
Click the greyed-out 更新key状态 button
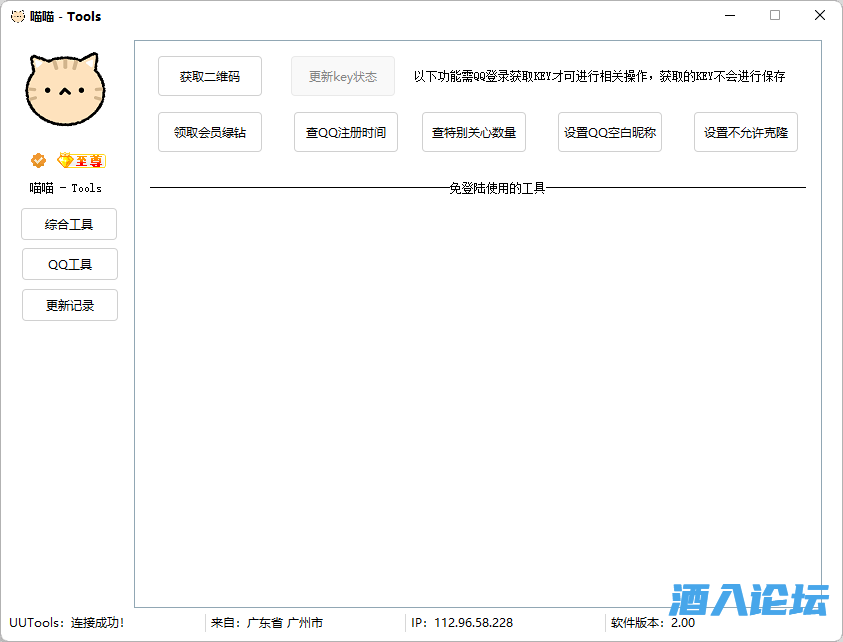tap(342, 77)
